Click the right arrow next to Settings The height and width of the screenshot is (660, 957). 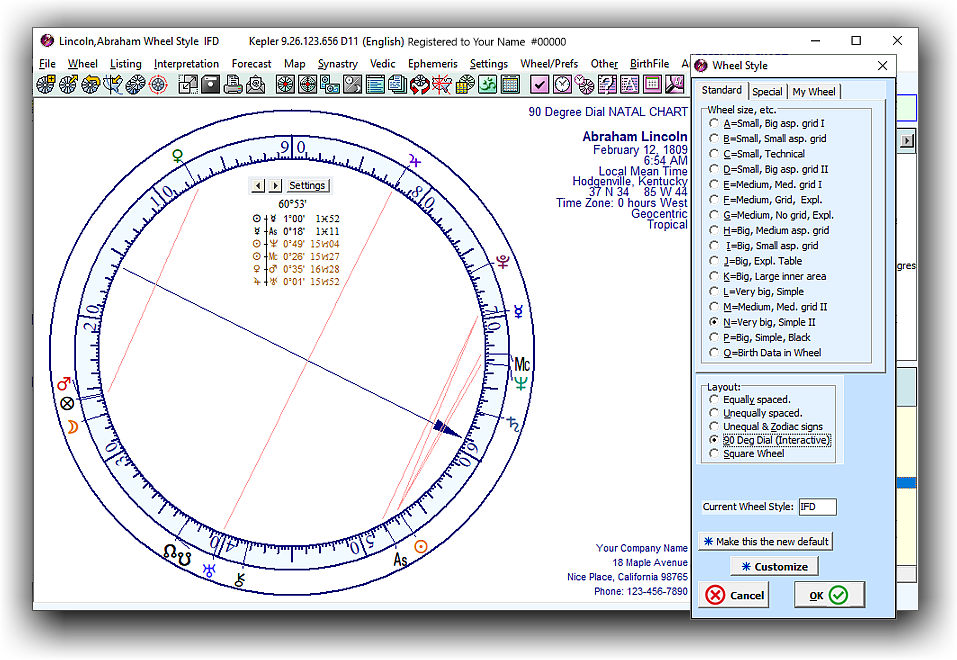pos(275,186)
